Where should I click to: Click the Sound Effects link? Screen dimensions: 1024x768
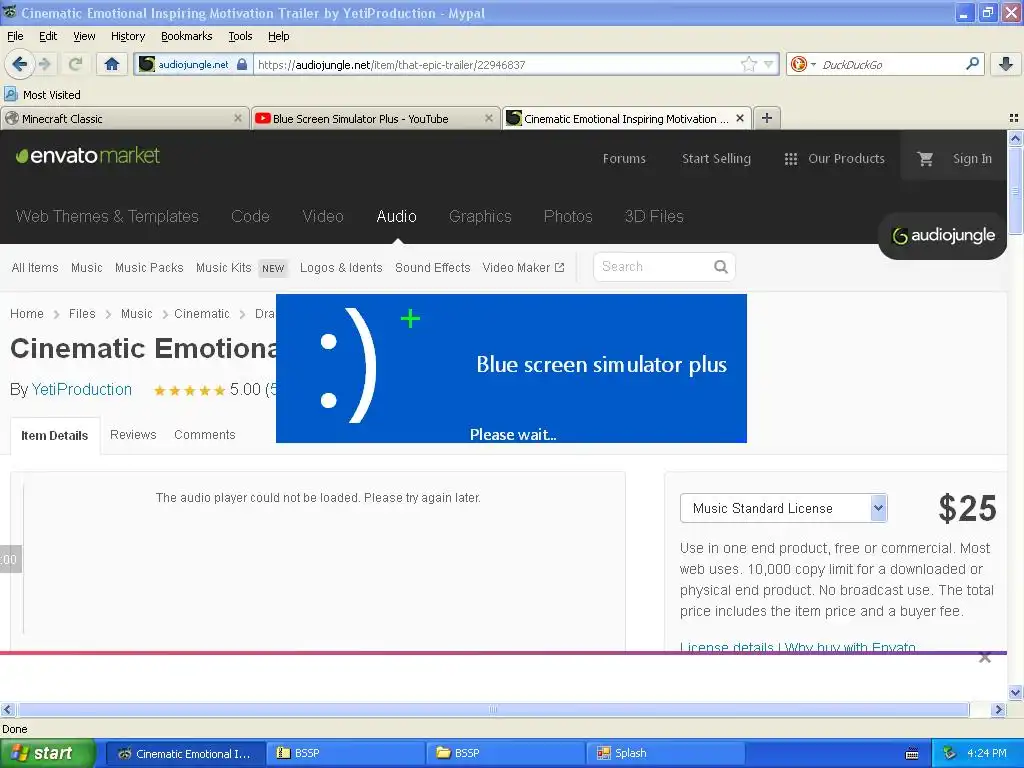point(432,268)
